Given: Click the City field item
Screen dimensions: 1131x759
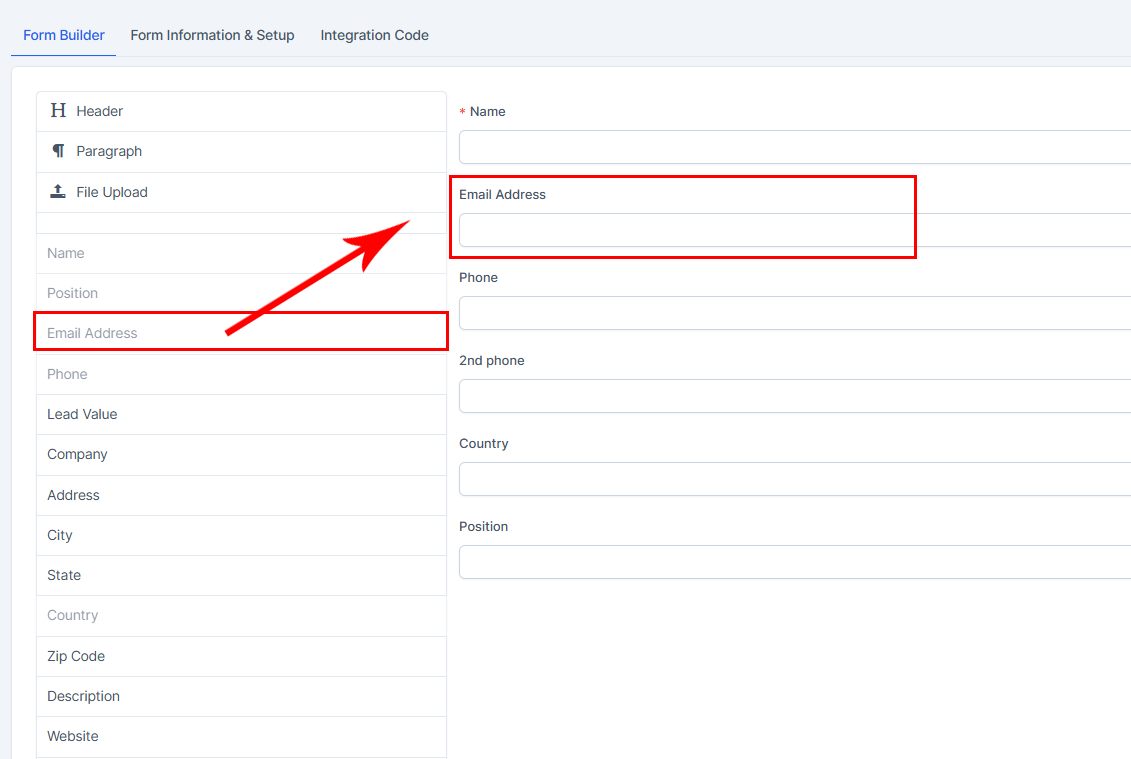Looking at the screenshot, I should click(x=60, y=535).
